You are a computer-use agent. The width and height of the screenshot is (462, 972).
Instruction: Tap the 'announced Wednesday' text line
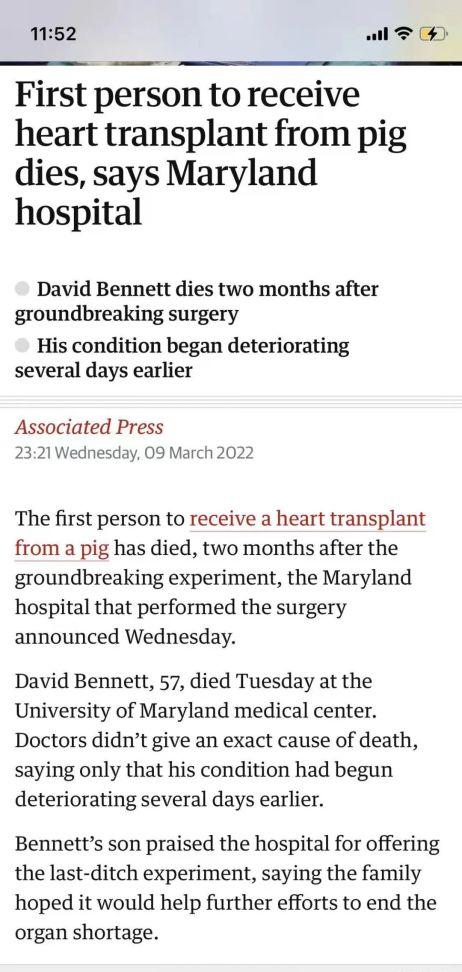click(125, 637)
